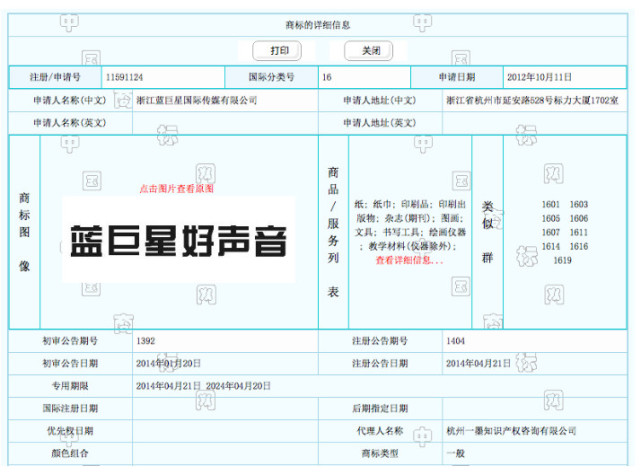Open the 查看详细信息 link
This screenshot has width=641, height=475.
tap(410, 260)
